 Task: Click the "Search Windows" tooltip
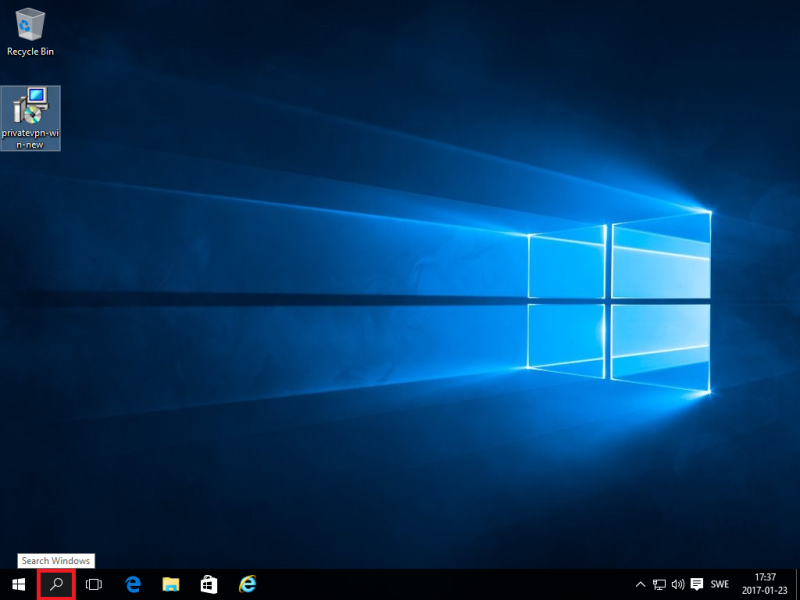coord(56,561)
